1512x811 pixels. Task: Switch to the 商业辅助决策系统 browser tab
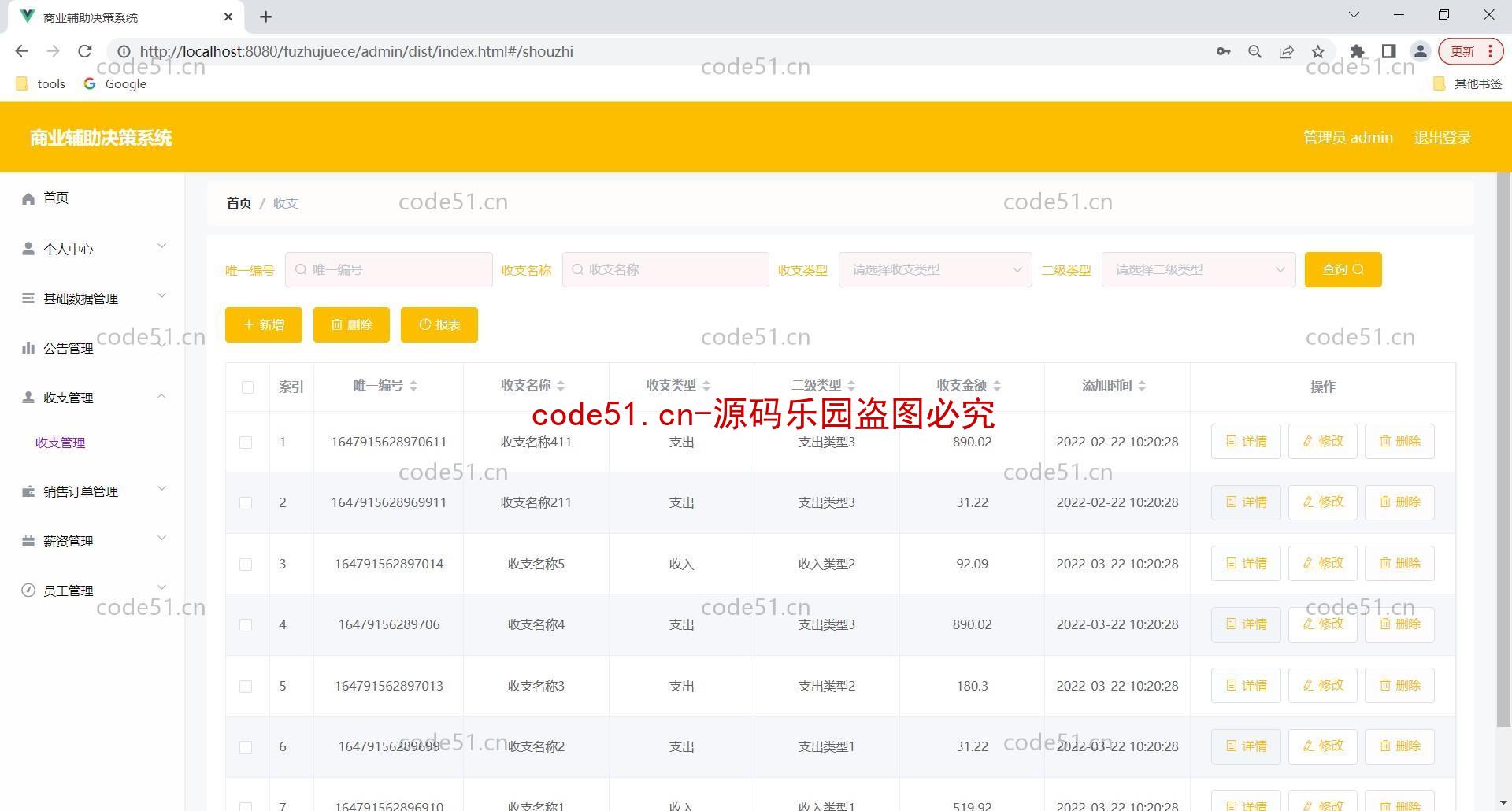click(x=126, y=17)
